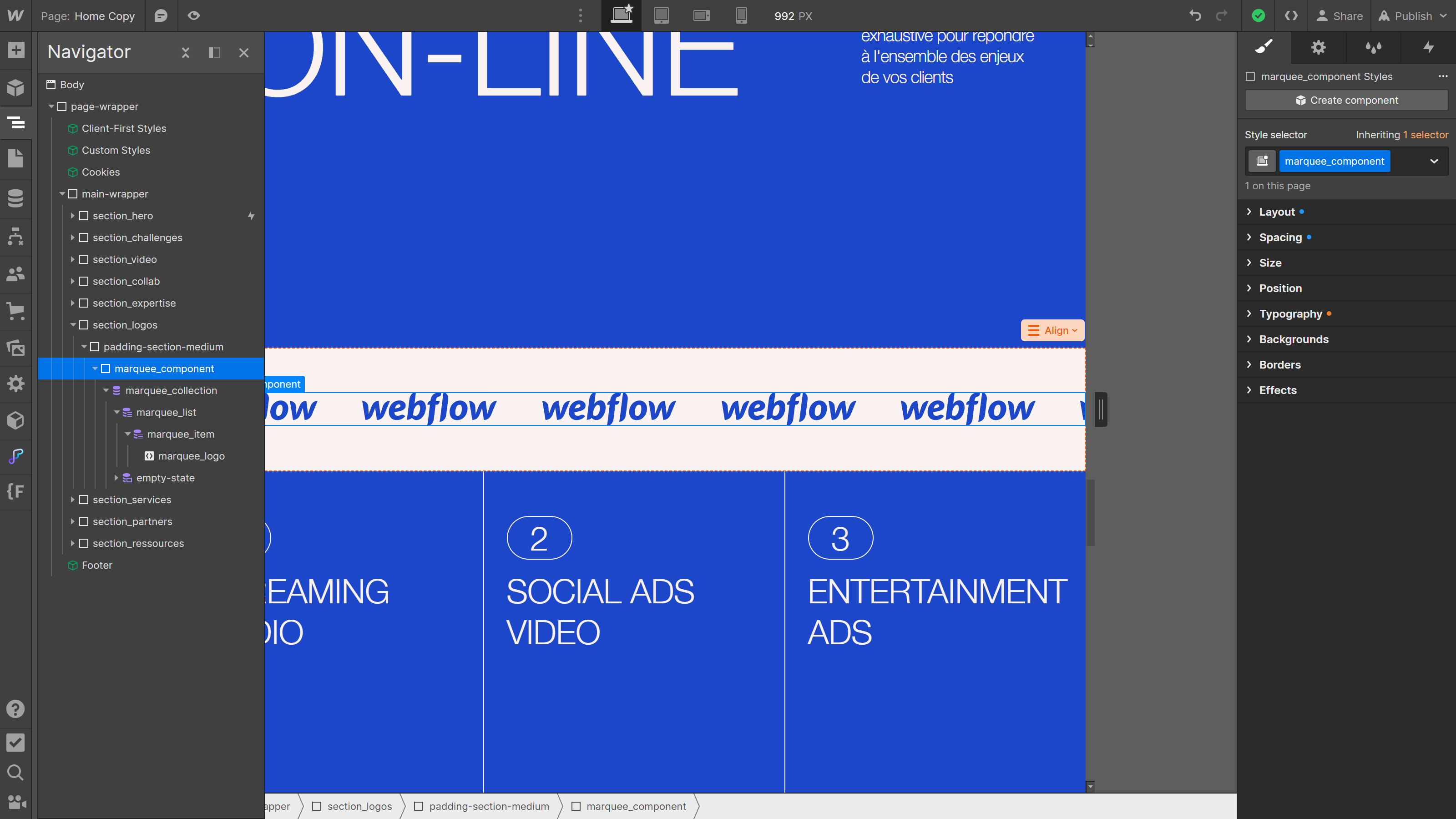The width and height of the screenshot is (1456, 819).
Task: Open the Search magnifier tool
Action: tap(15, 772)
